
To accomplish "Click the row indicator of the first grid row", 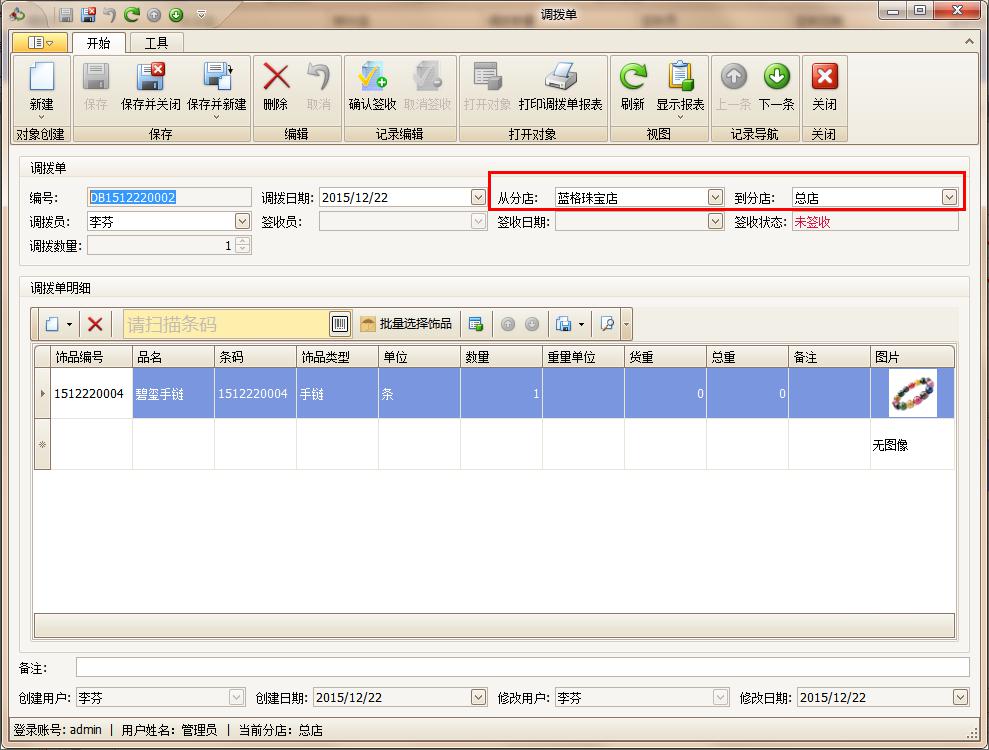I will [x=42, y=394].
